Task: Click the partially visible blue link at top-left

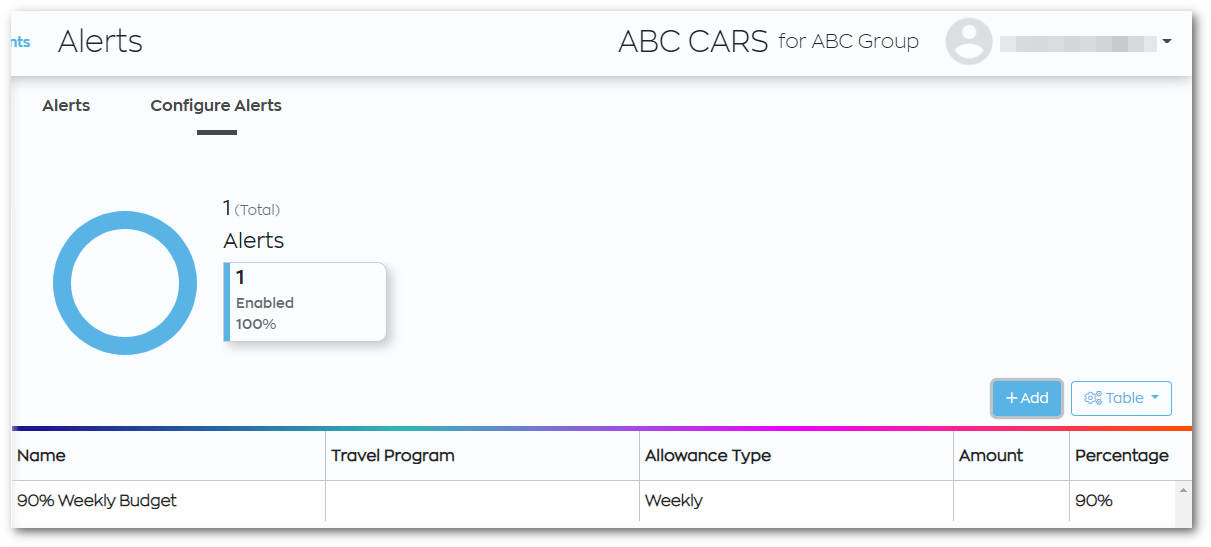Action: [x=20, y=42]
